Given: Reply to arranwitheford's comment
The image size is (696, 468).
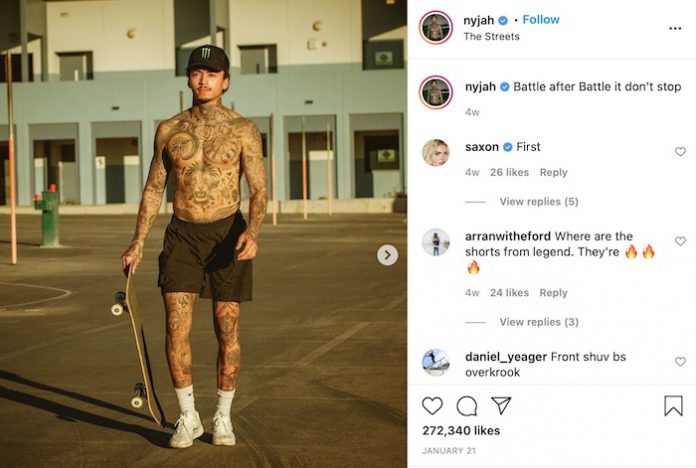Looking at the screenshot, I should 553,293.
